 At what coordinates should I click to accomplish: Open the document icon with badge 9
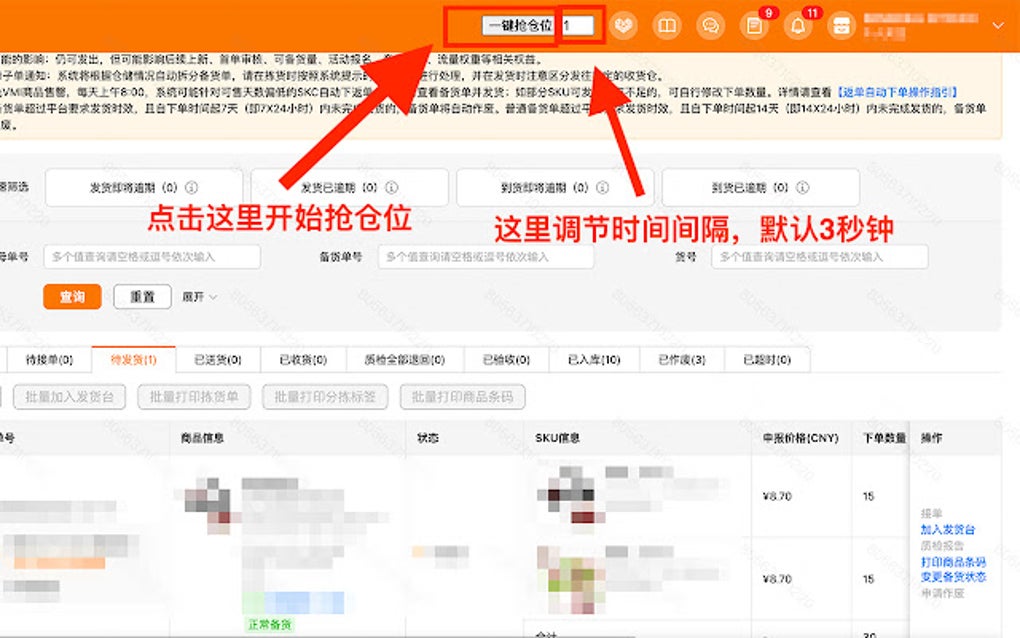(755, 26)
